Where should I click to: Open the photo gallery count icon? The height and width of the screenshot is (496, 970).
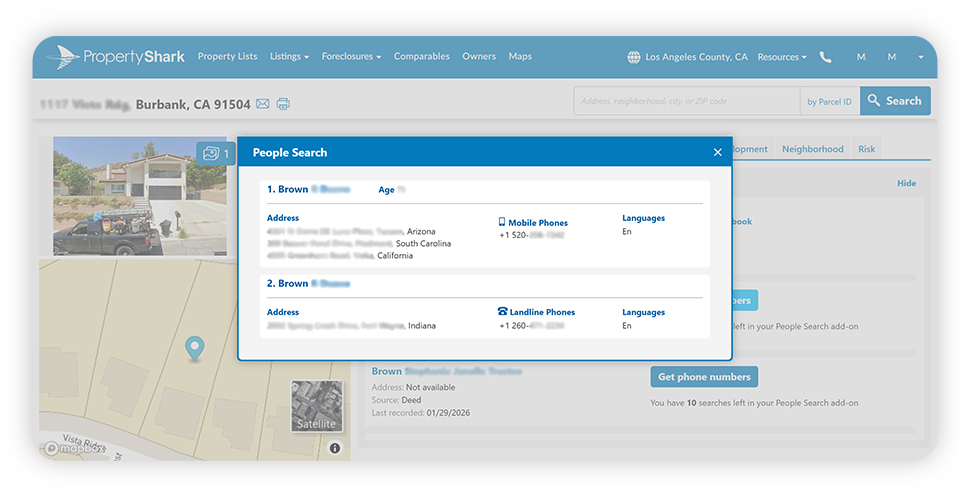click(x=216, y=153)
